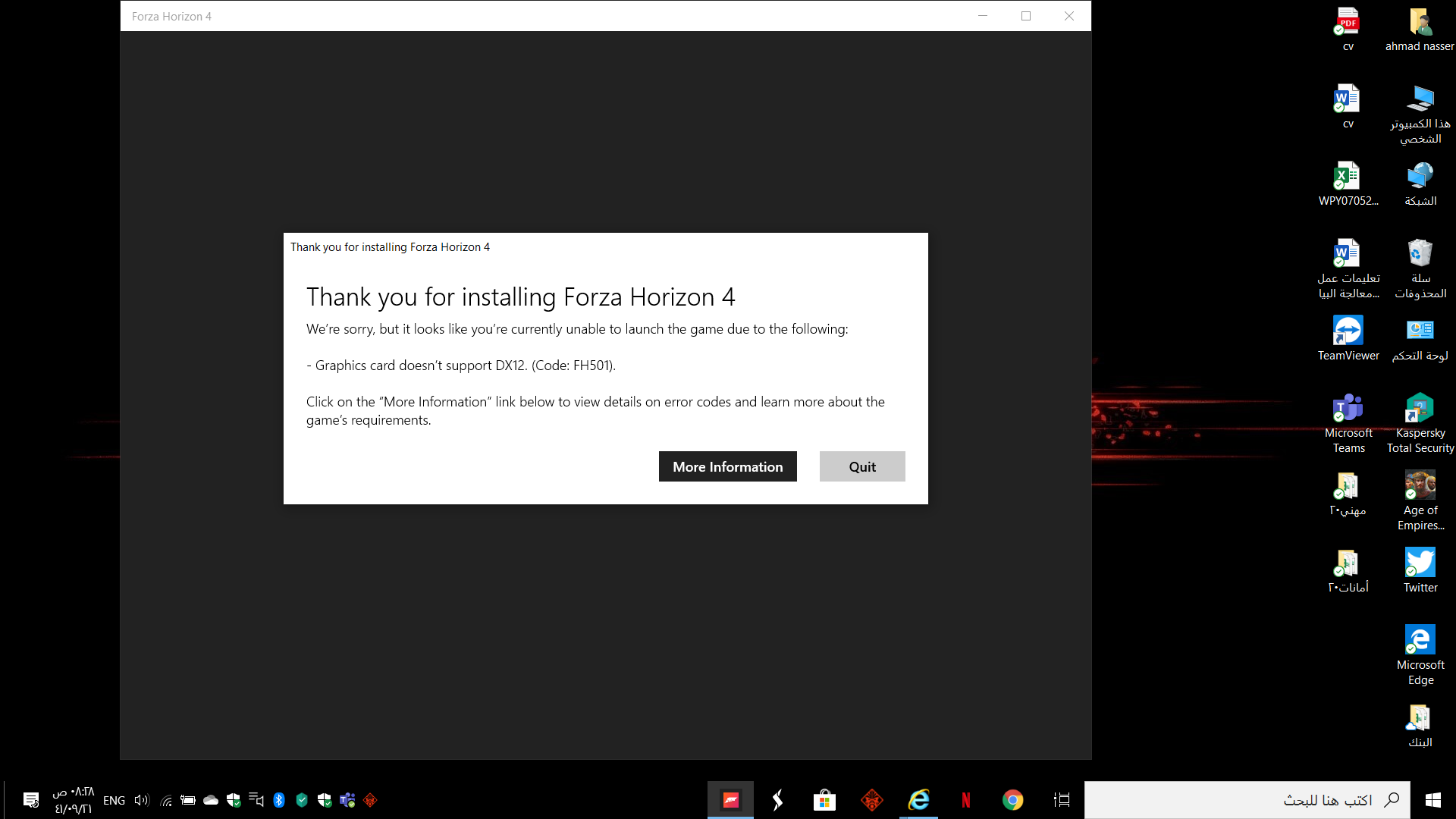Open the green Kaspersky shield tray icon
This screenshot has width=1456, height=819.
[302, 800]
